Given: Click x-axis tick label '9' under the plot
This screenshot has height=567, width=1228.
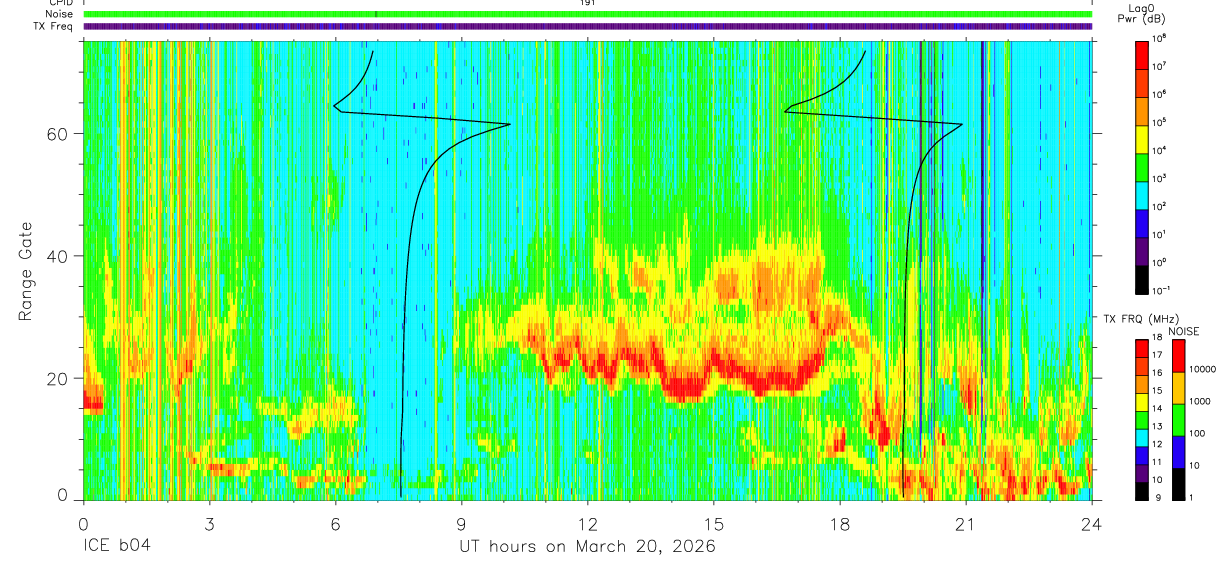Looking at the screenshot, I should (461, 523).
